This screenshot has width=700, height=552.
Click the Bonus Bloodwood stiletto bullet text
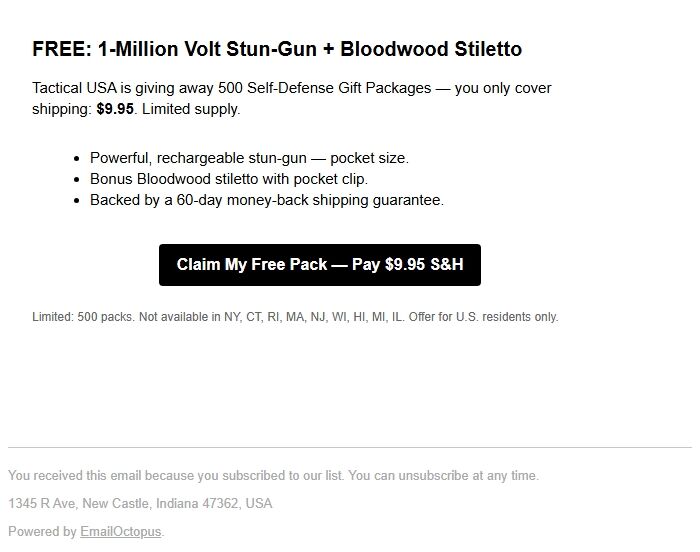(229, 179)
